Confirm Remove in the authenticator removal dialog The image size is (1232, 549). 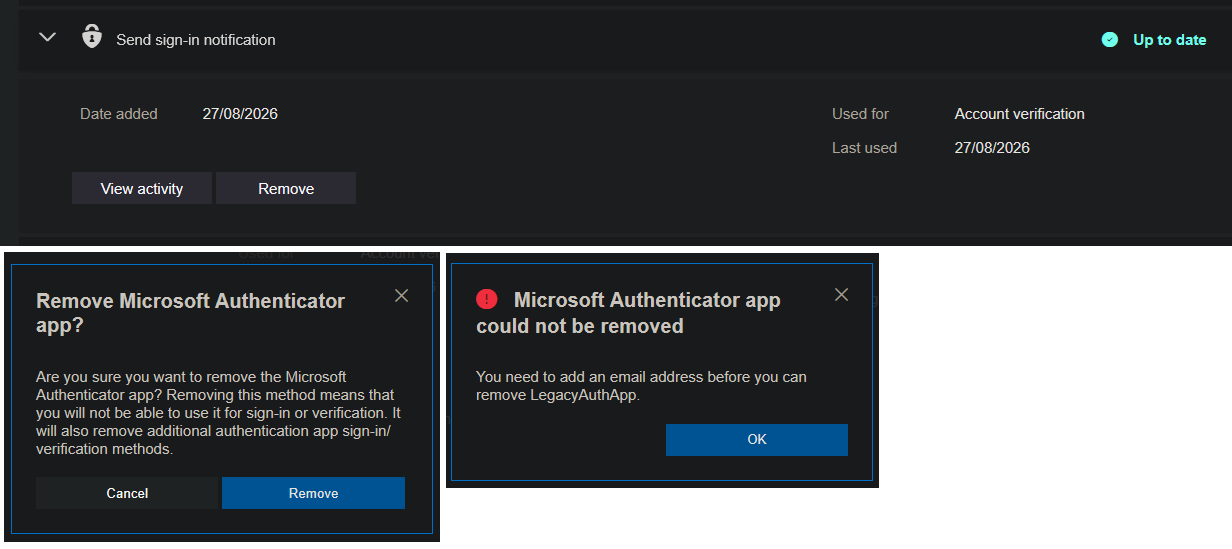[313, 493]
